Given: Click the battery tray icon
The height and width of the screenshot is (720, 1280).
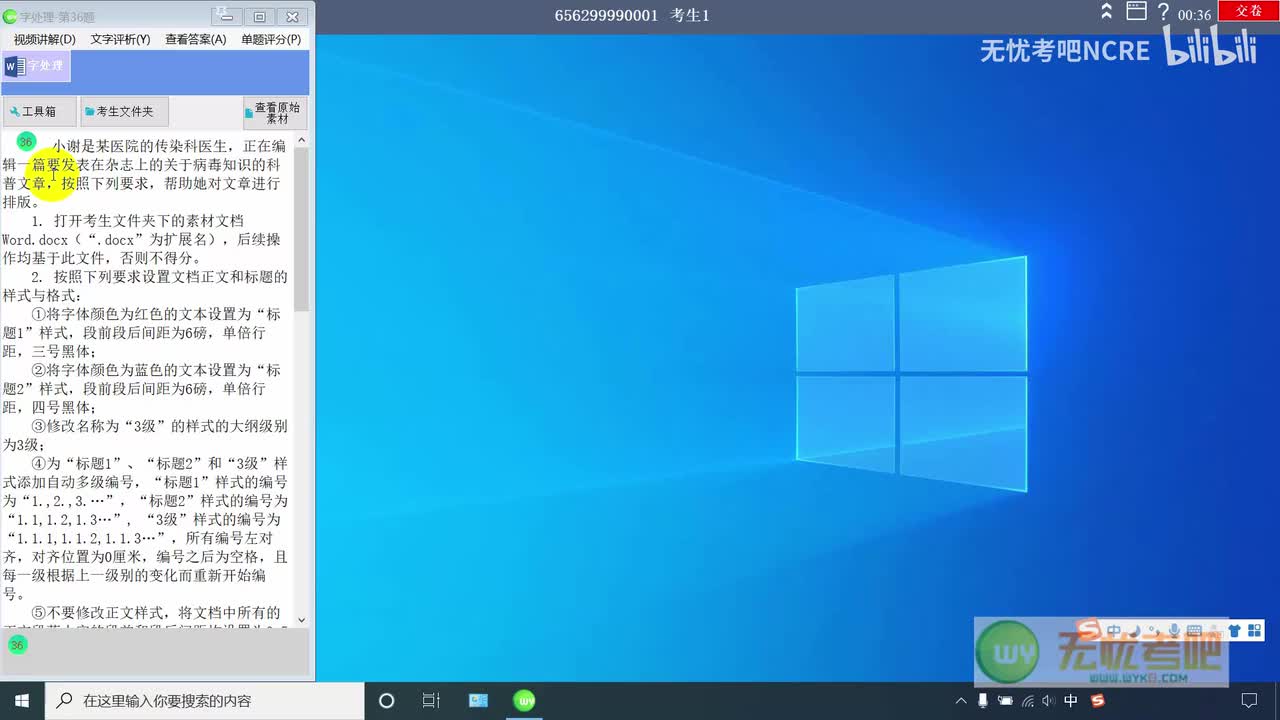Looking at the screenshot, I should (1005, 701).
